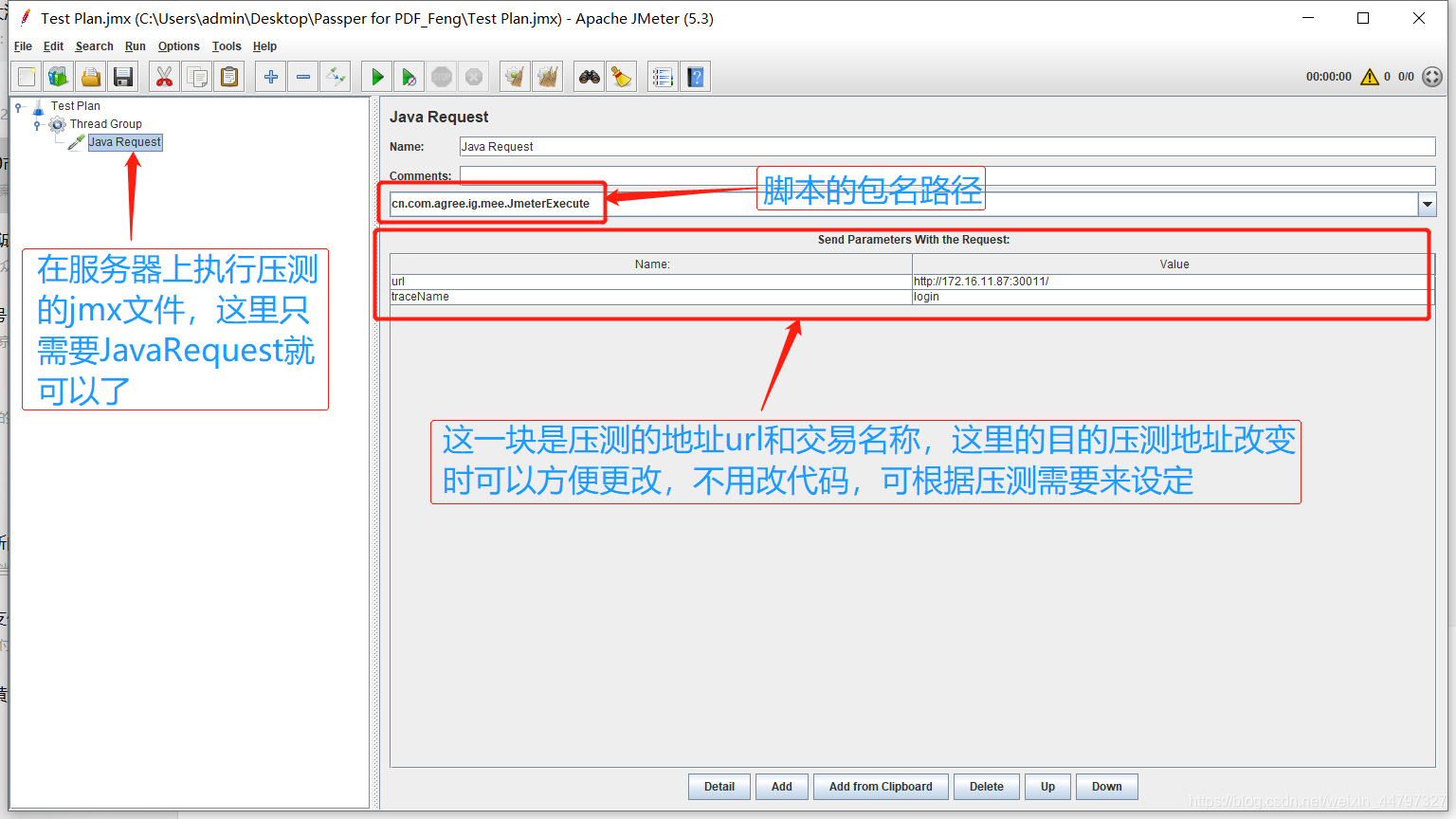Start test with no pauses icon
1456x819 pixels.
[409, 77]
